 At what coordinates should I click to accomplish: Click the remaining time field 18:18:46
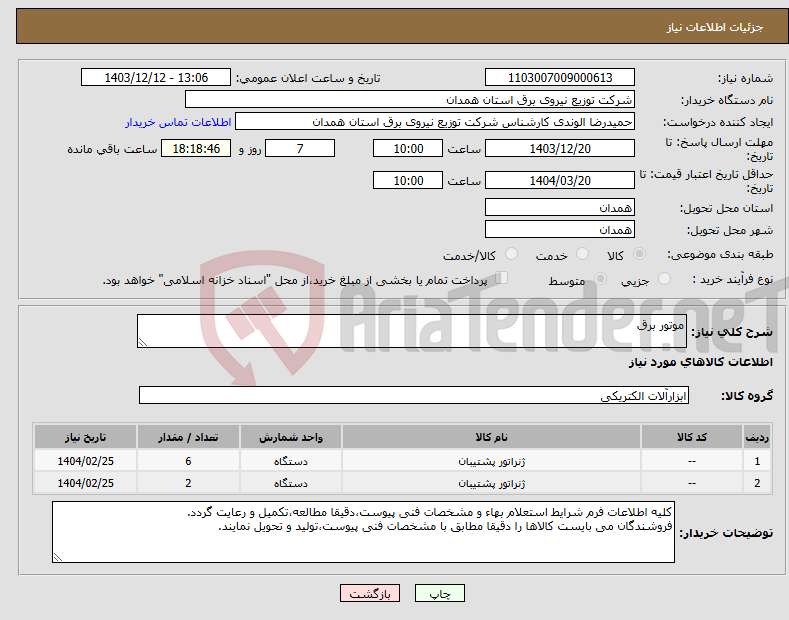point(196,148)
